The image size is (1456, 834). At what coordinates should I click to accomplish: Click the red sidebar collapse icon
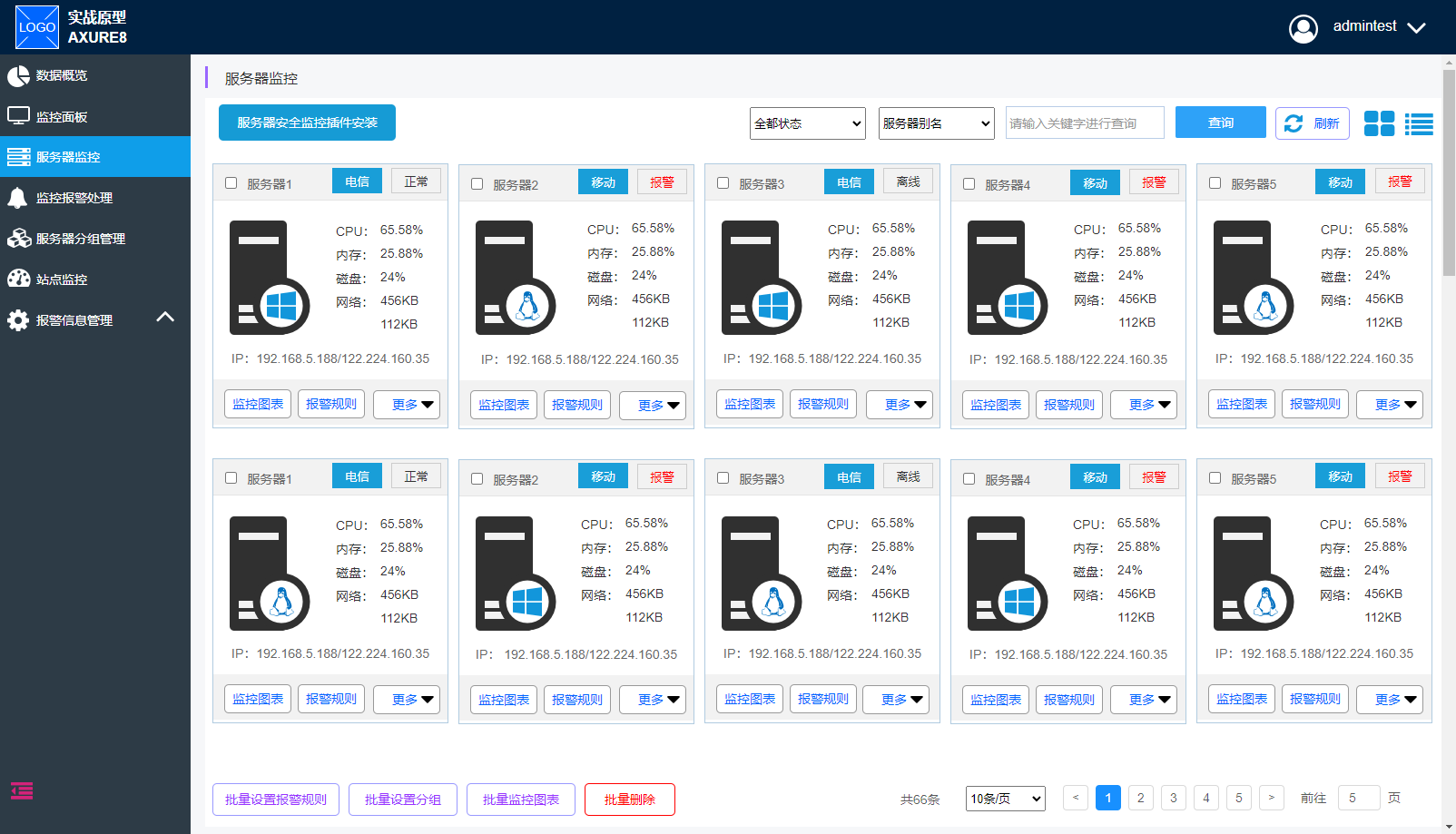tap(22, 791)
